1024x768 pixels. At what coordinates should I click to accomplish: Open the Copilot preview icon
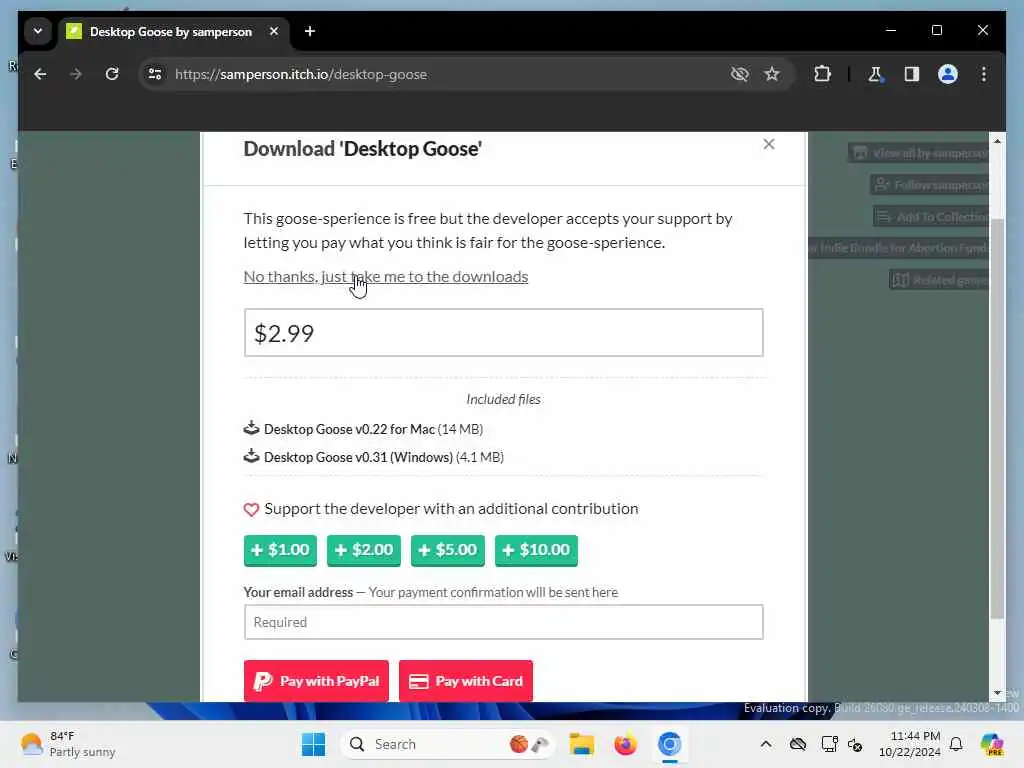click(992, 744)
